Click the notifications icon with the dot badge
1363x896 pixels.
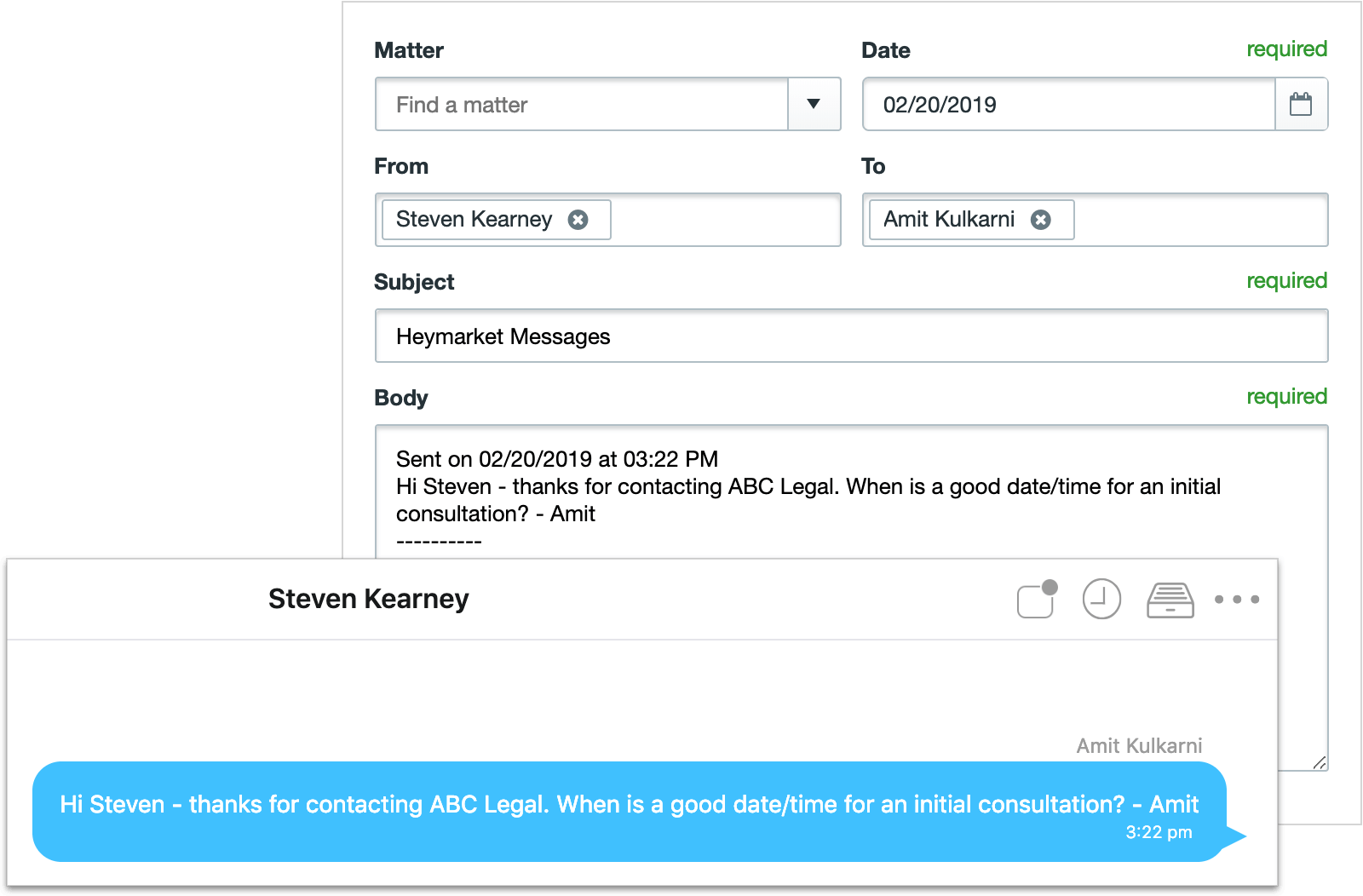pos(1033,599)
